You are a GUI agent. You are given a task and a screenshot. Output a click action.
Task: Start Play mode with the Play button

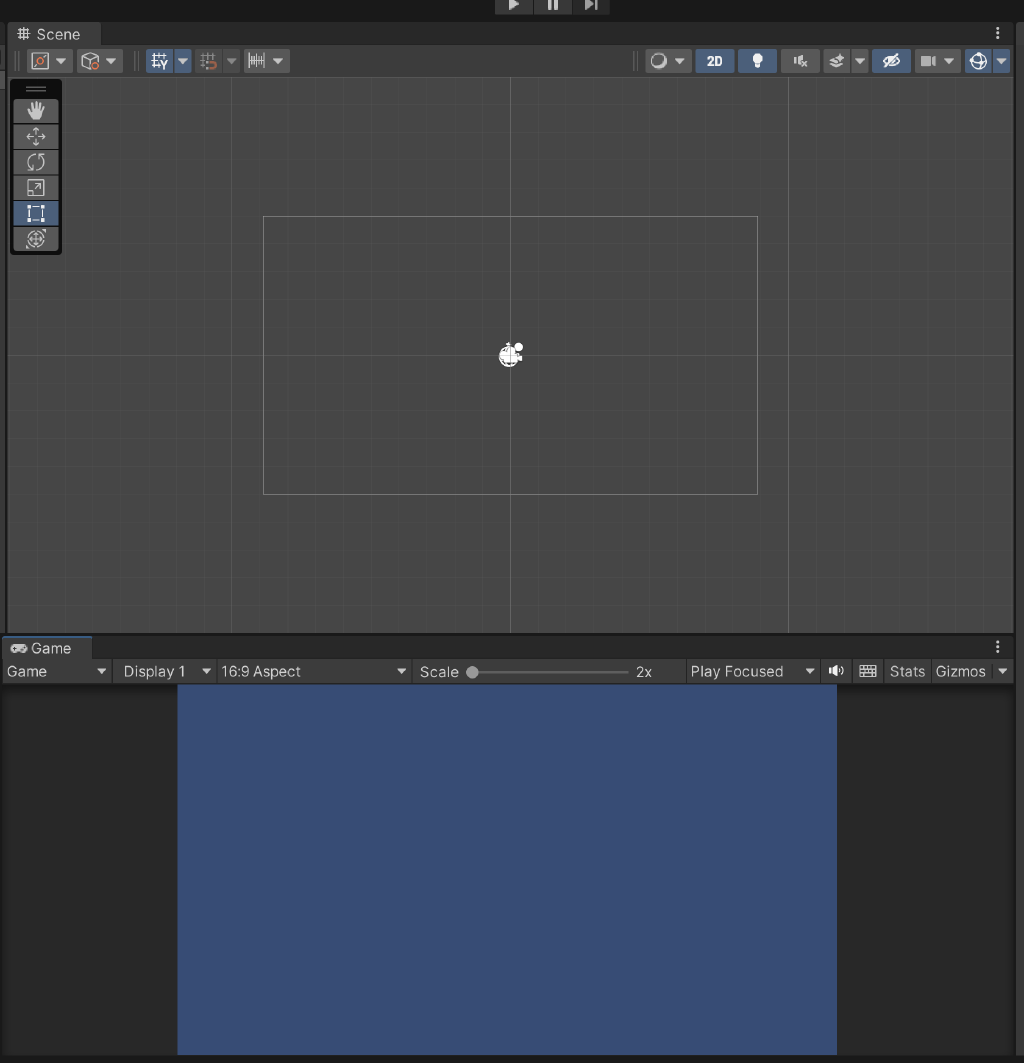coord(513,5)
